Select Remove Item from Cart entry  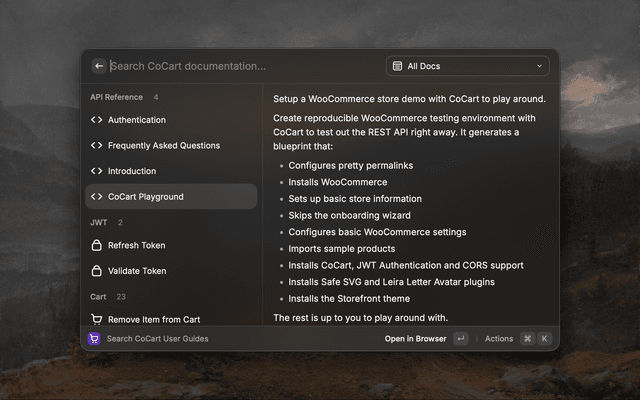(171, 319)
